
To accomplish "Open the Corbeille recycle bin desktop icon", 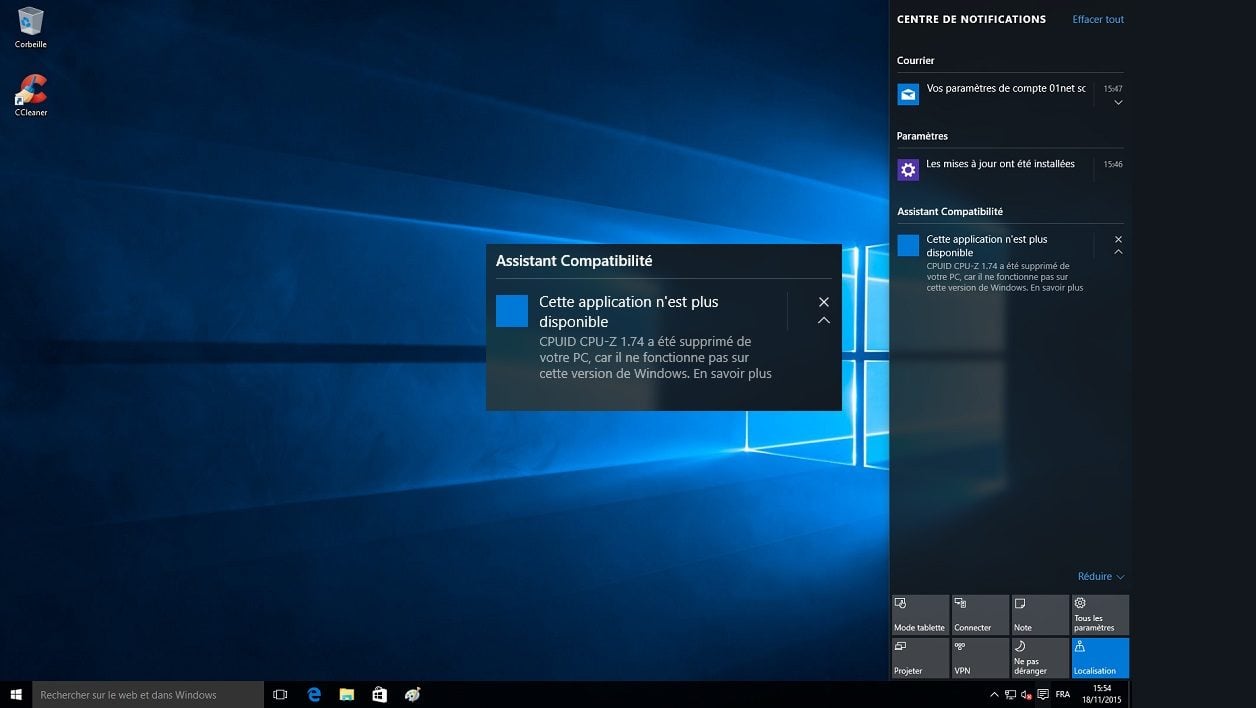I will tap(30, 22).
